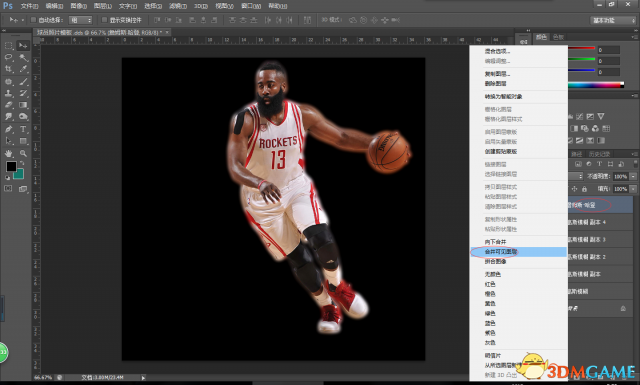This screenshot has width=640, height=385.
Task: Close the open document tab
Action: pyautogui.click(x=167, y=32)
